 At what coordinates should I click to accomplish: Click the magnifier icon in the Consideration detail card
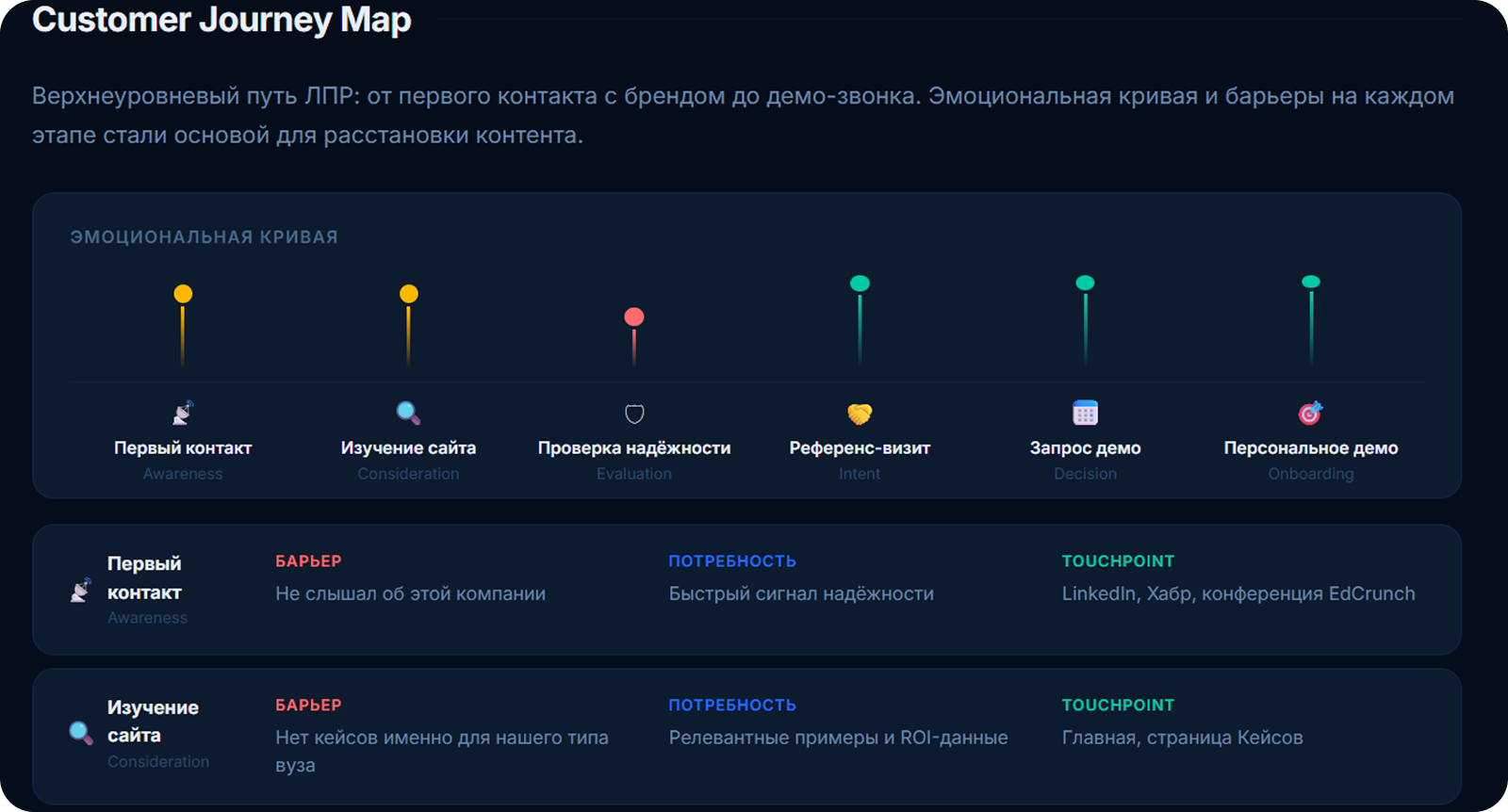coord(81,733)
